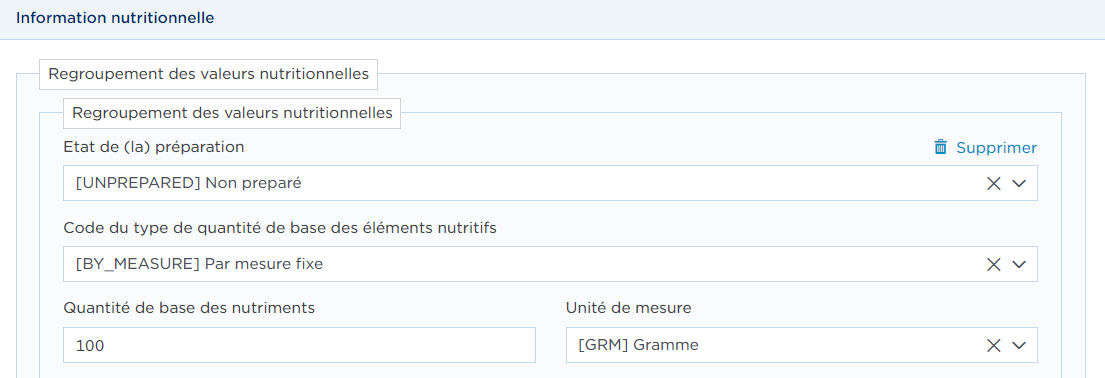The width and height of the screenshot is (1105, 378).
Task: Click the trash can icon beside Supprimer
Action: tap(940, 147)
